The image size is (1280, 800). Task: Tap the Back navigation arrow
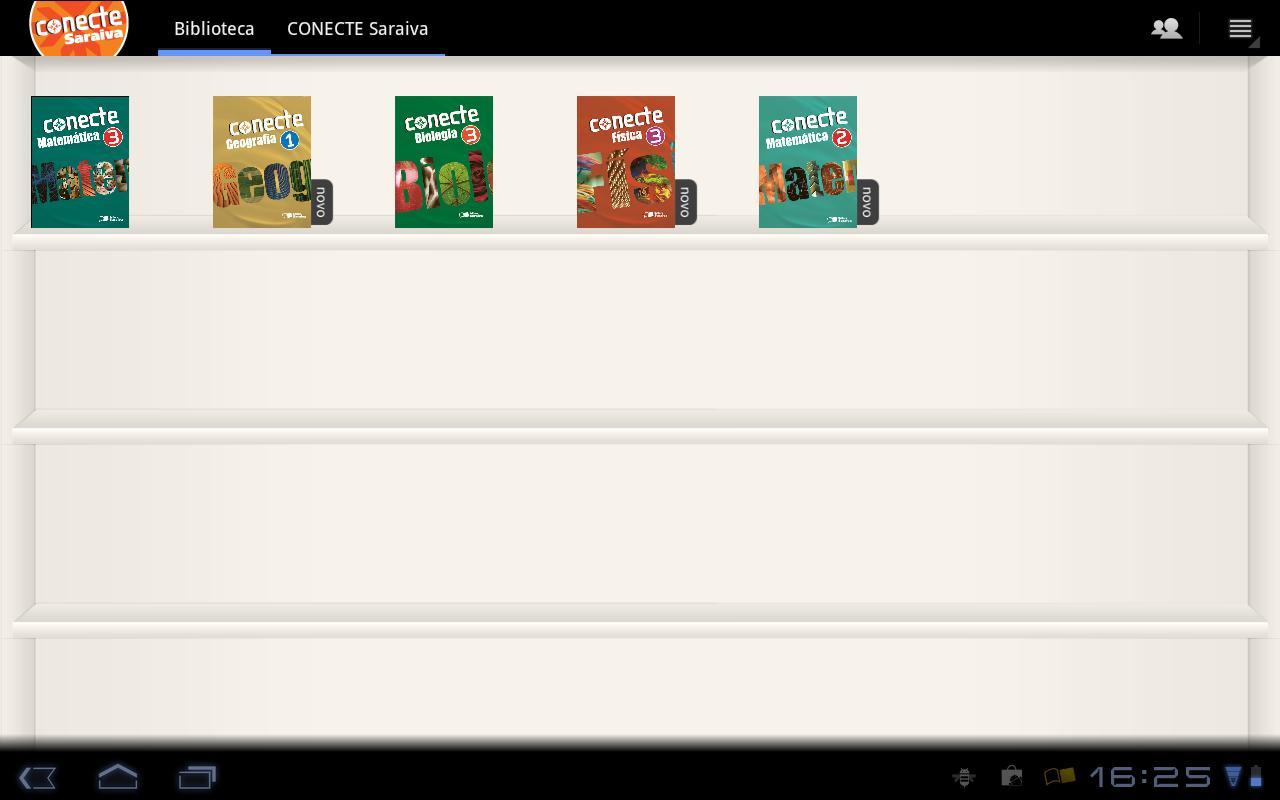[x=37, y=777]
